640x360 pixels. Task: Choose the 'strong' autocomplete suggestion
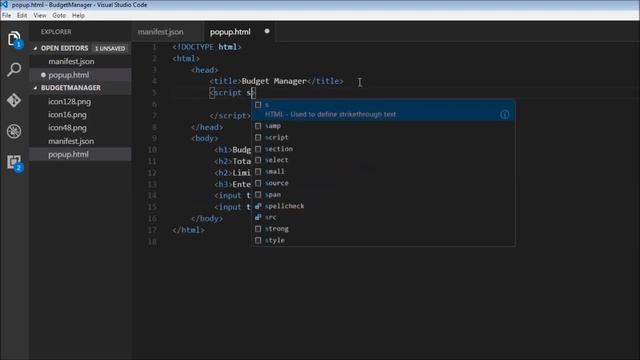click(383, 229)
